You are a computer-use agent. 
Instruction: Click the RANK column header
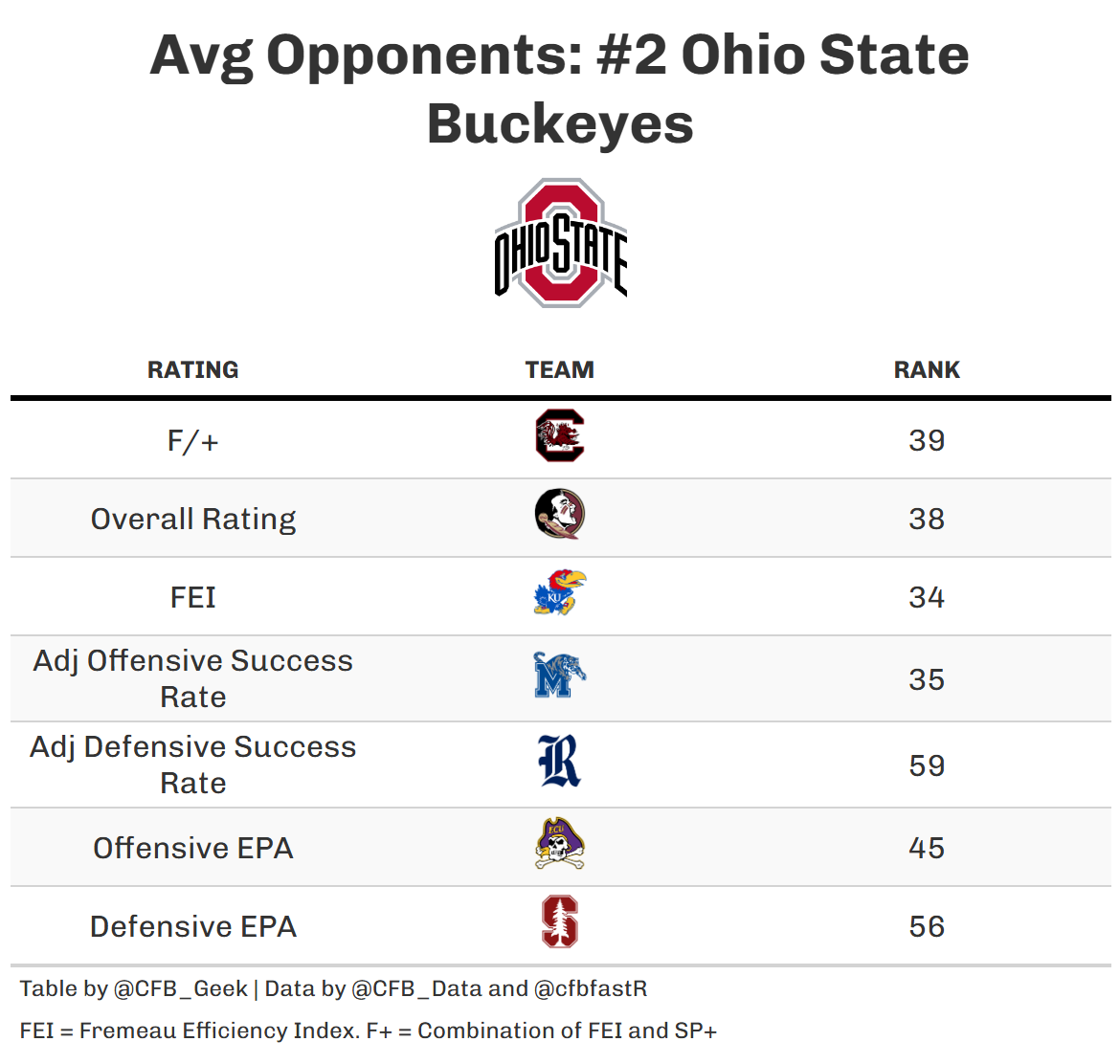(927, 370)
